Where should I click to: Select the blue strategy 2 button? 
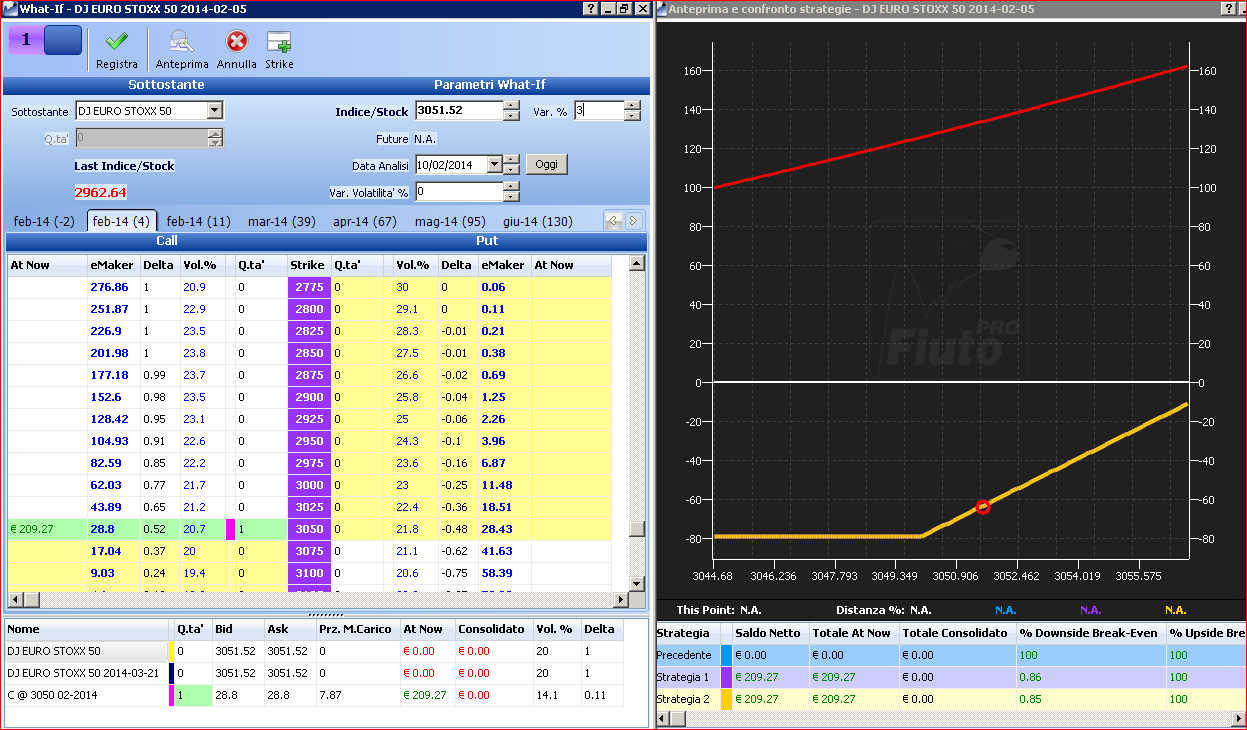62,40
